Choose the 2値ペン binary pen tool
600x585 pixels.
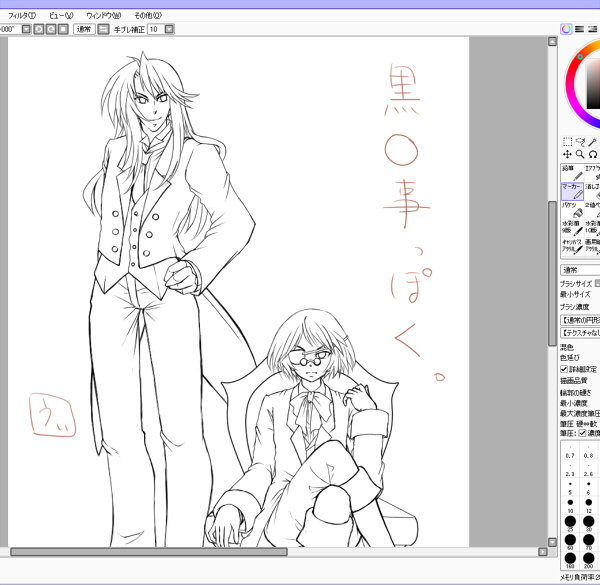592,210
